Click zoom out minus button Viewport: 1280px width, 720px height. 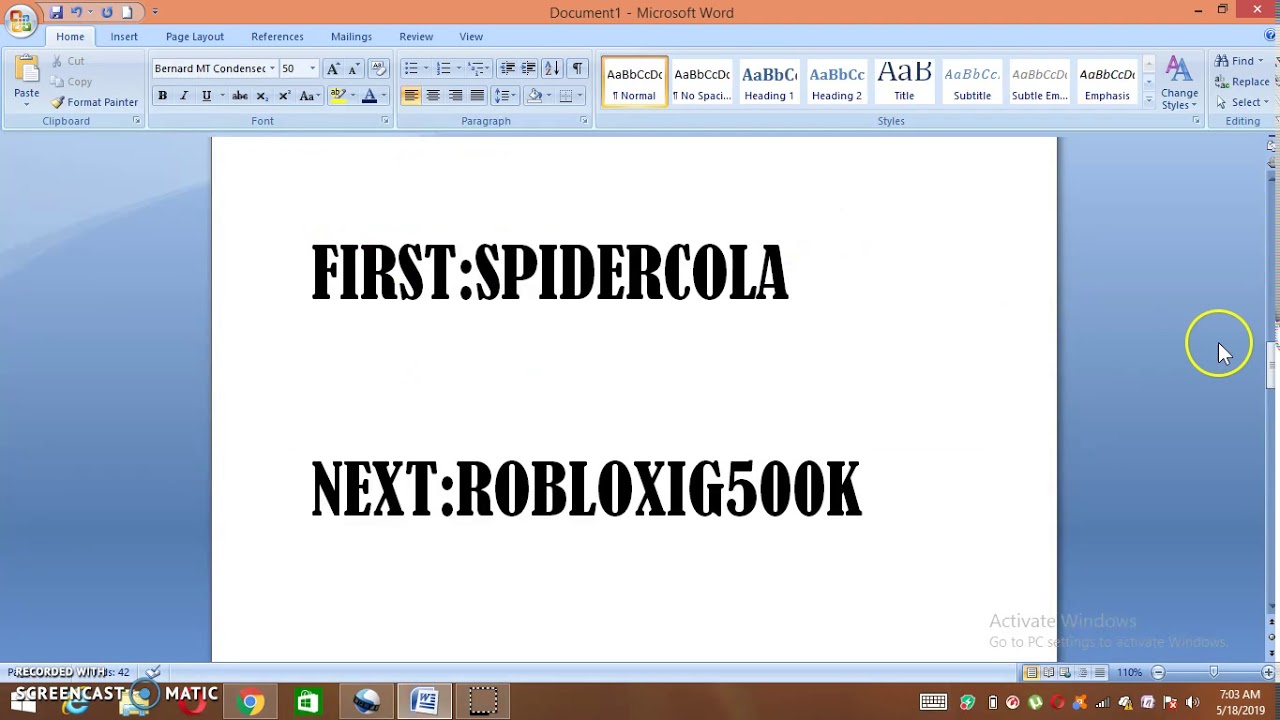tap(1158, 672)
